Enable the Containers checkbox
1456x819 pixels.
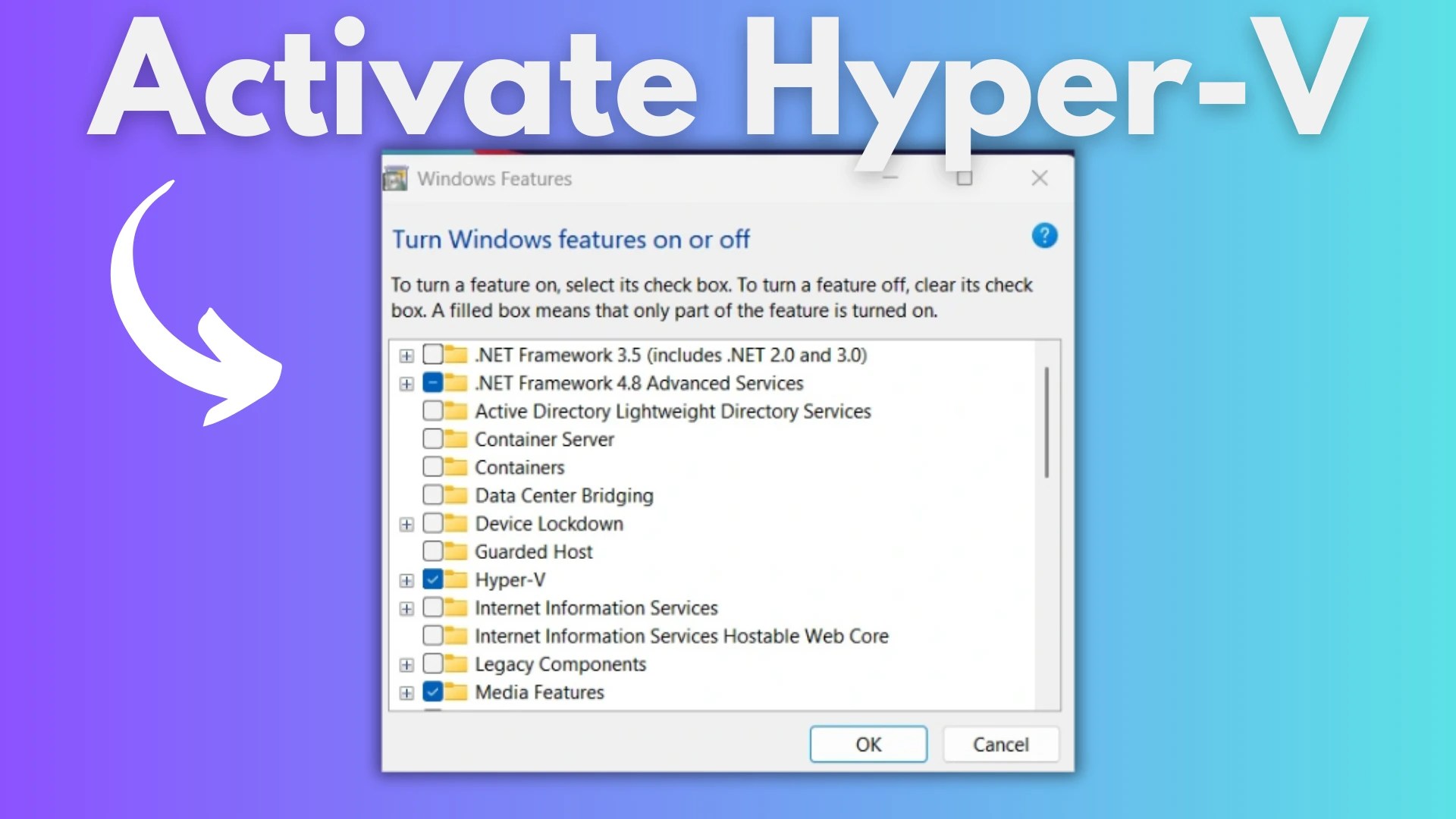[x=433, y=467]
